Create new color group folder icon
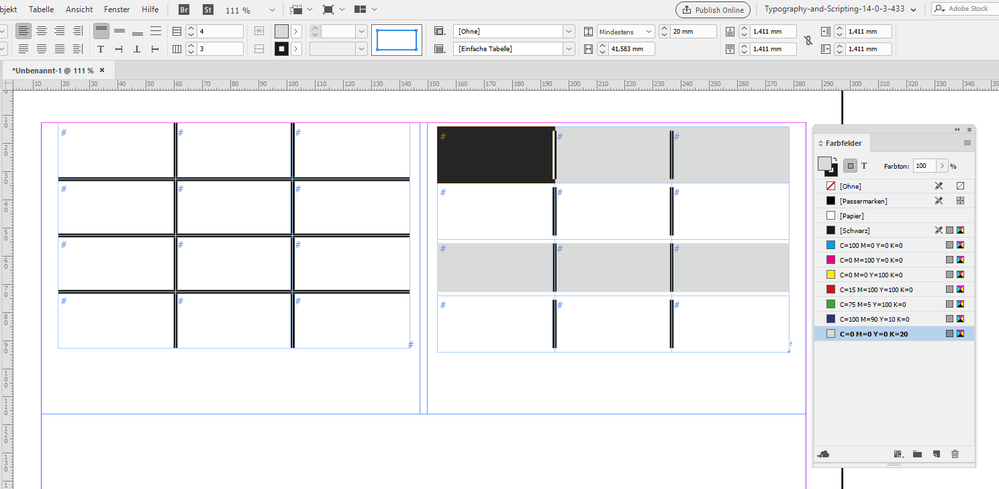Screen dimensions: 999x489 coord(917,454)
